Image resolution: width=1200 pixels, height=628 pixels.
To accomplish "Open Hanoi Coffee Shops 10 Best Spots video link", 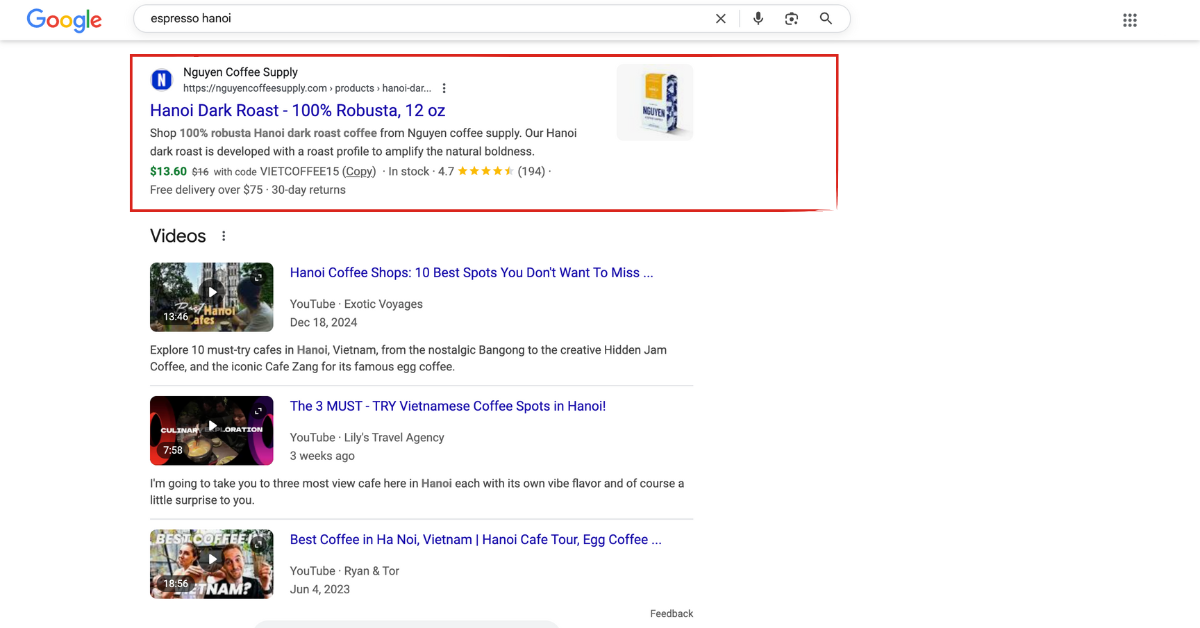I will point(472,272).
